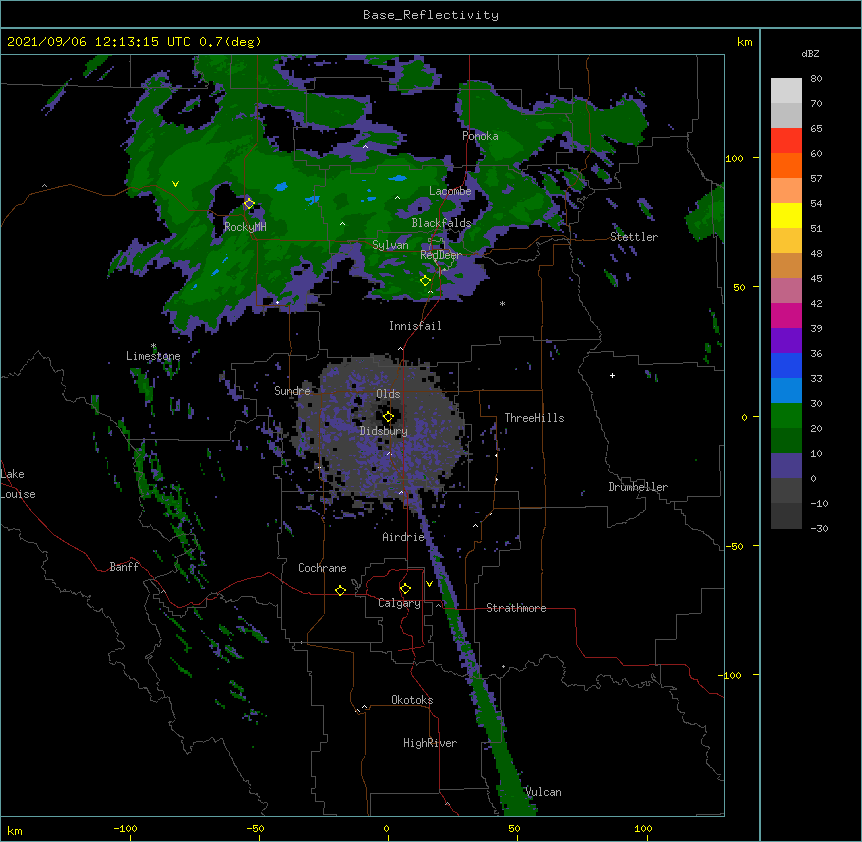Click the yellow V marker east of Calgary
This screenshot has width=862, height=842.
click(x=429, y=584)
